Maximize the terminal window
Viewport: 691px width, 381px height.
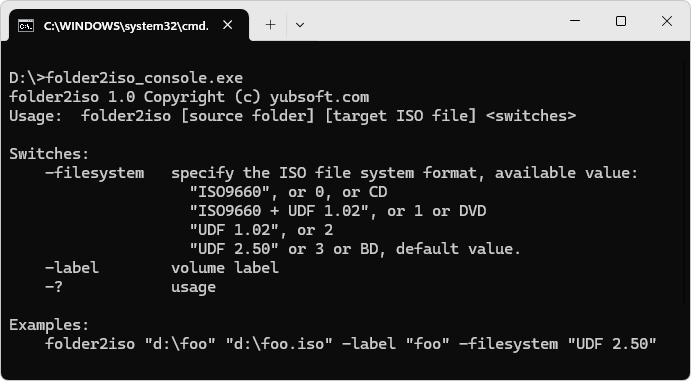click(x=620, y=21)
